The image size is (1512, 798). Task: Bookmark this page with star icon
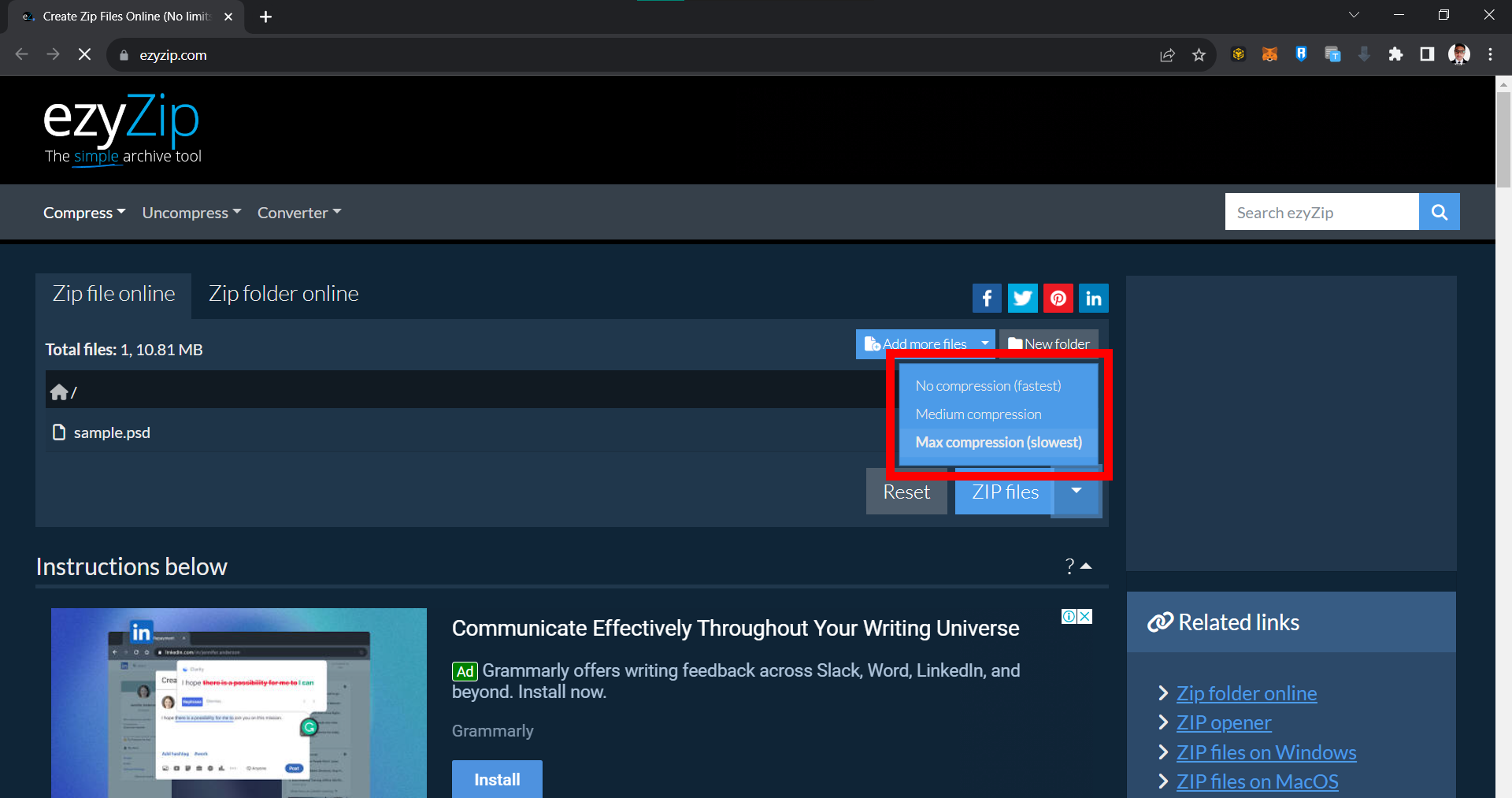[1199, 55]
